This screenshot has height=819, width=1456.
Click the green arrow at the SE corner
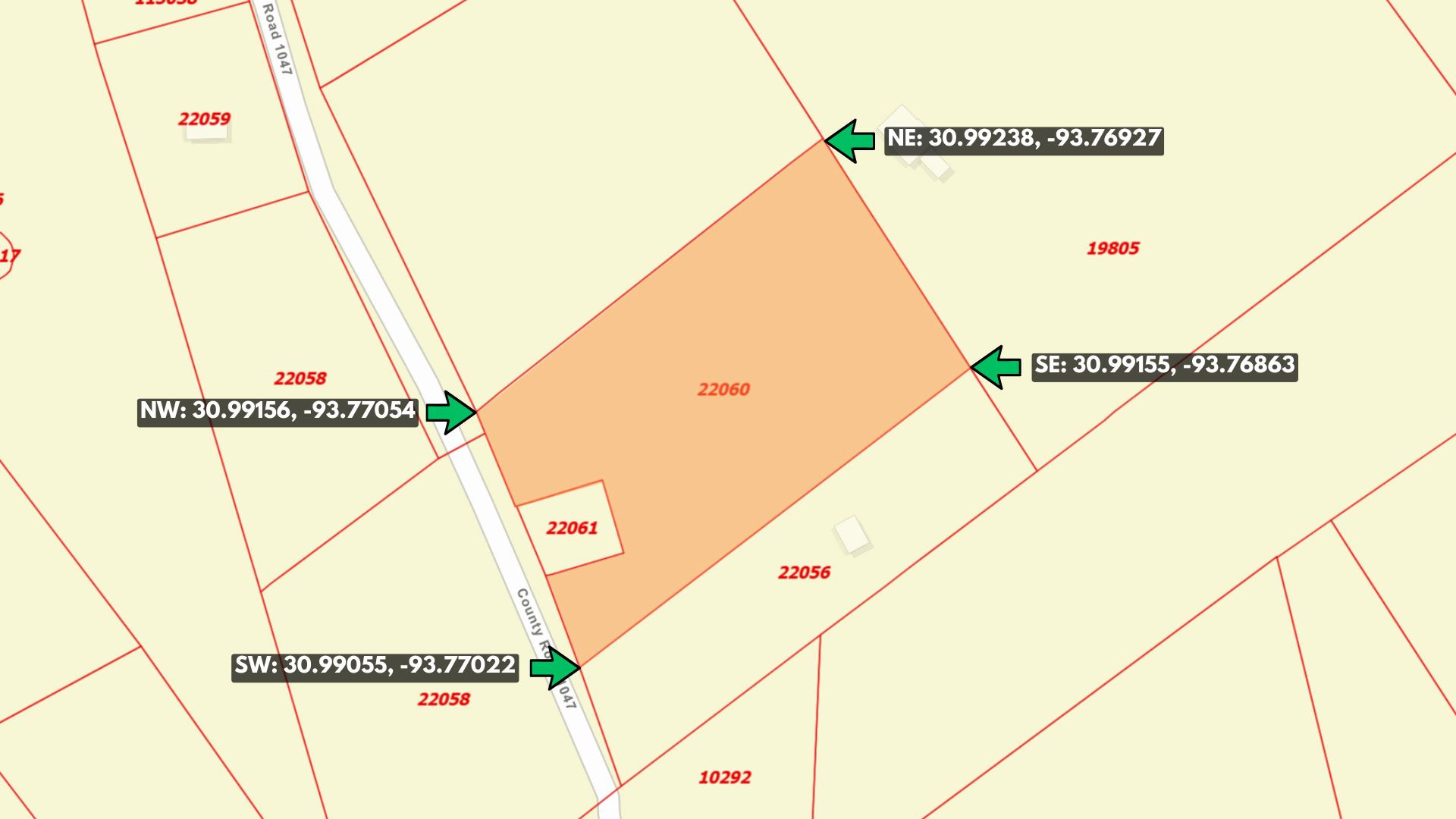tap(996, 368)
